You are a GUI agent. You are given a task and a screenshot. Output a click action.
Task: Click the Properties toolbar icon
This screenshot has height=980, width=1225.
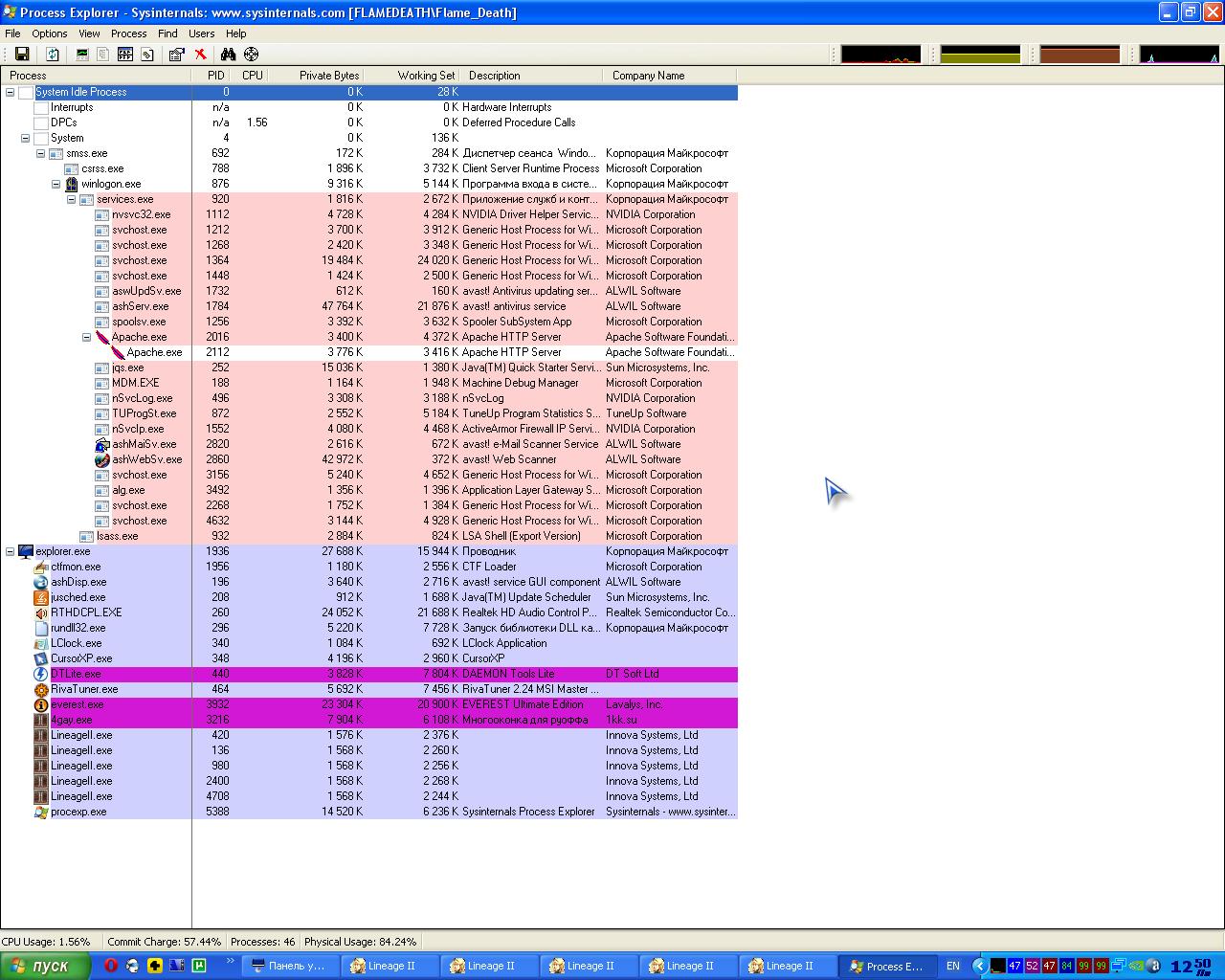[176, 55]
